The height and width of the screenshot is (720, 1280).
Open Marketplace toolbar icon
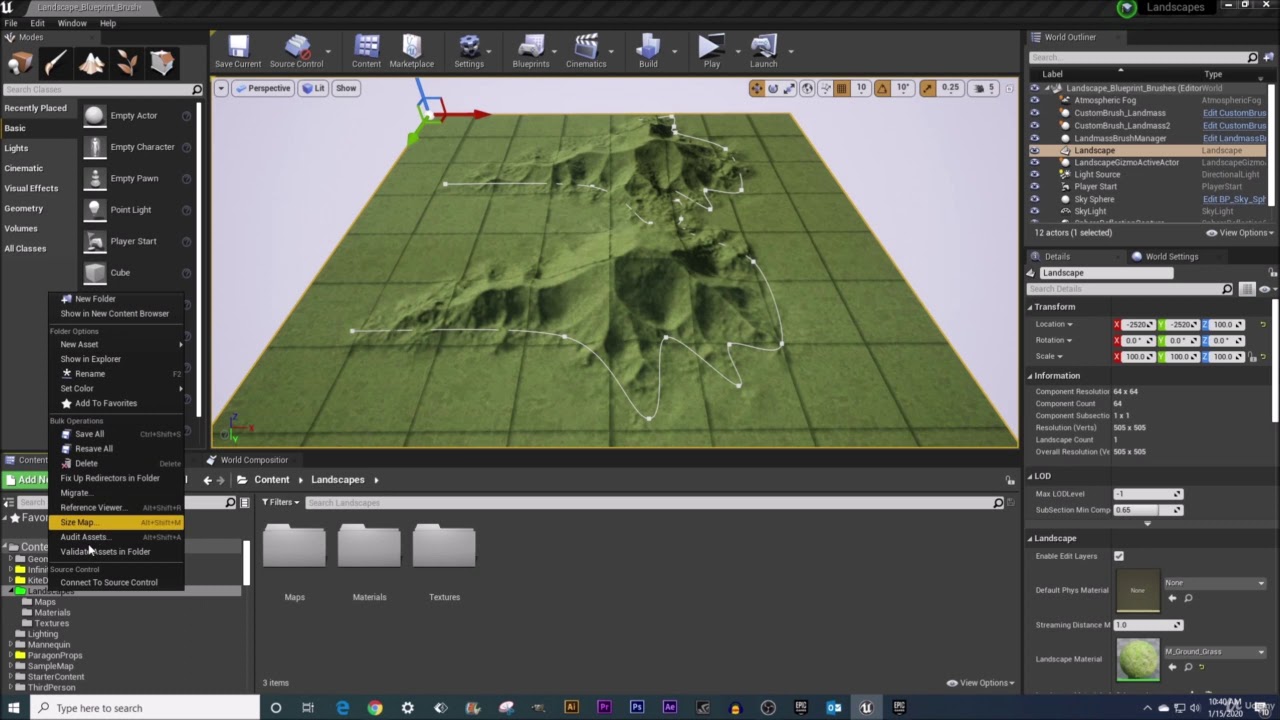pyautogui.click(x=412, y=46)
